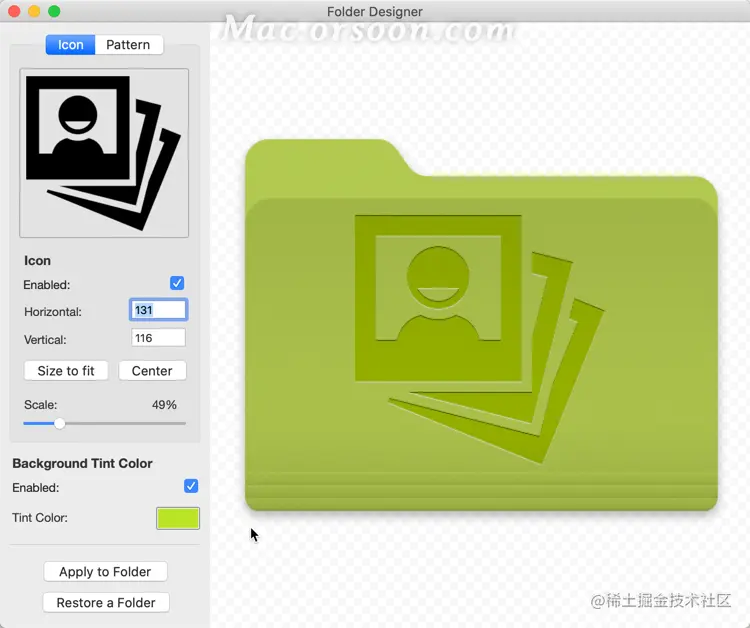Click the Folder Designer window title

click(375, 11)
